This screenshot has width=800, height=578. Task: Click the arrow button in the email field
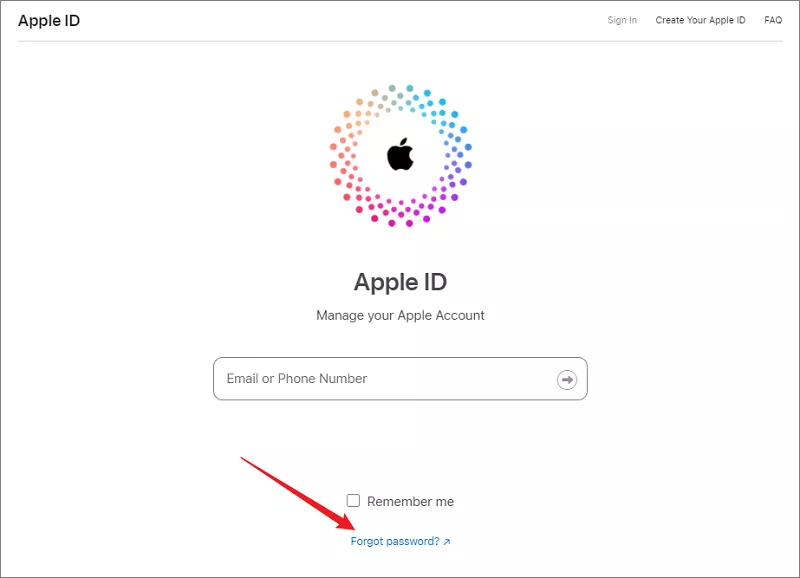pos(567,379)
